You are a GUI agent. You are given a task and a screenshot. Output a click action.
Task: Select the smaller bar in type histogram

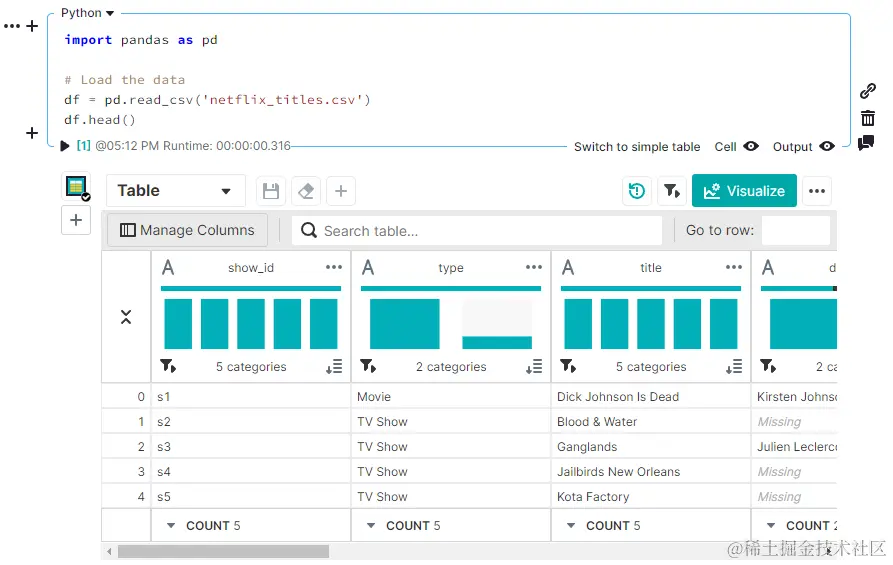click(x=497, y=342)
